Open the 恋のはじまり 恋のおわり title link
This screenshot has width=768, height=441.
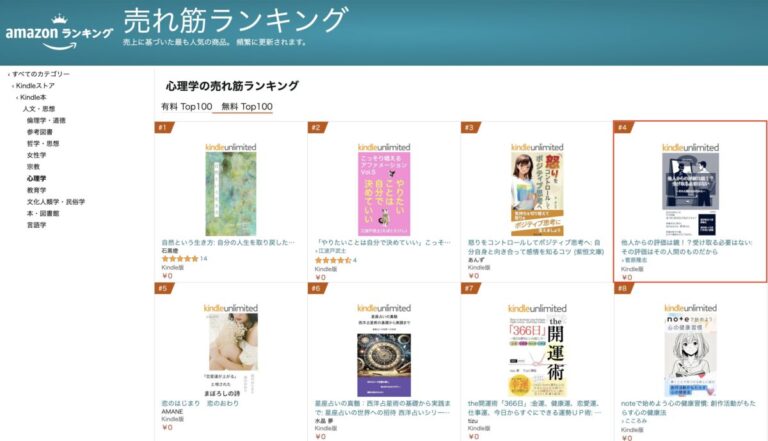200,403
